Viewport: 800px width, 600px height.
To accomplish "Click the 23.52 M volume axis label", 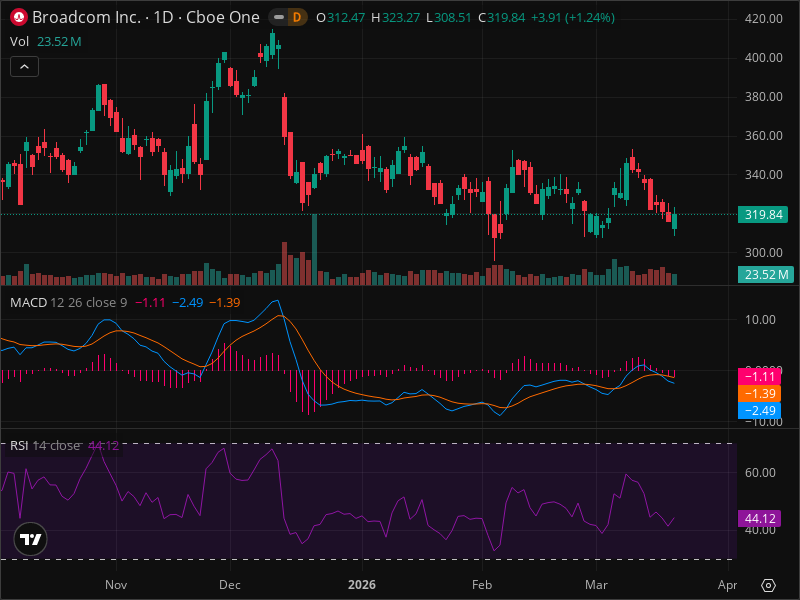I will pos(765,274).
